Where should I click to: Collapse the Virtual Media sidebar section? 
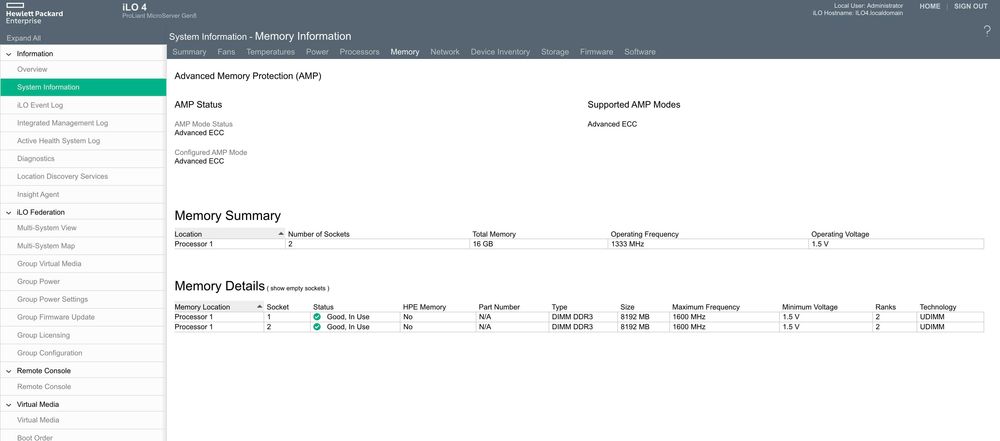tap(8, 404)
